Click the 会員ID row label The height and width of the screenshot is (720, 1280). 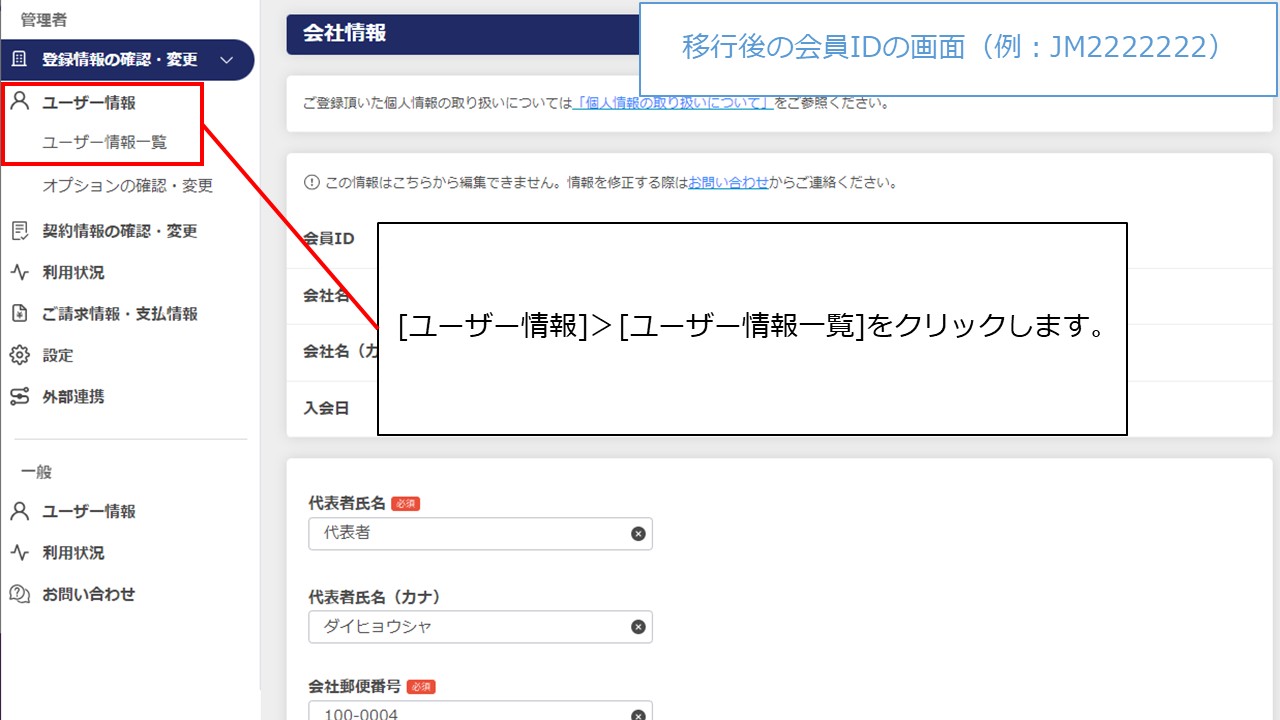click(328, 240)
